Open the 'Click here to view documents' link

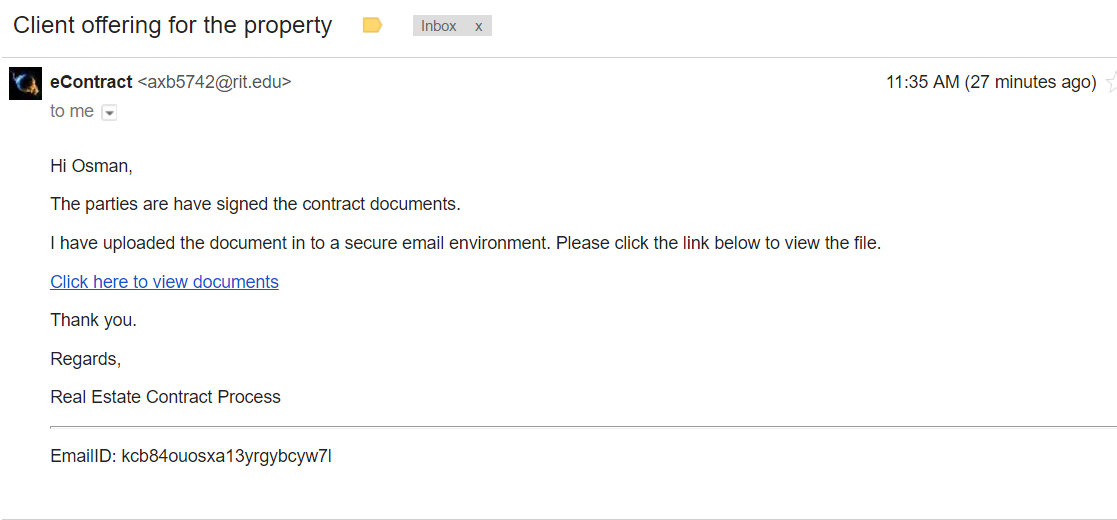[x=164, y=282]
